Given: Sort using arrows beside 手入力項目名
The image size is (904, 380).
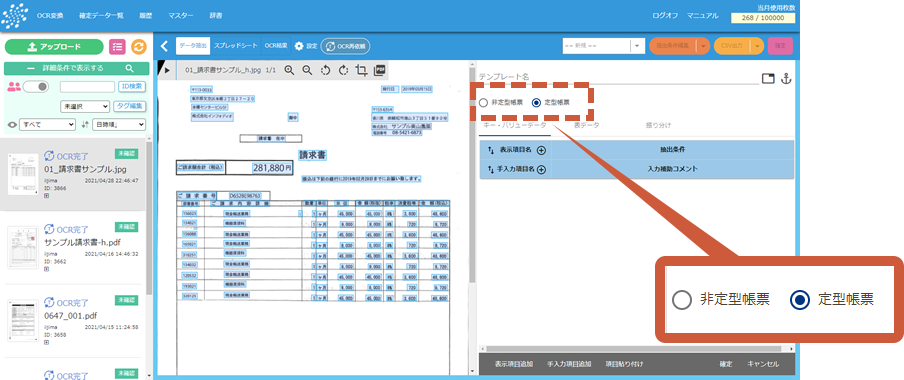Looking at the screenshot, I should 491,170.
